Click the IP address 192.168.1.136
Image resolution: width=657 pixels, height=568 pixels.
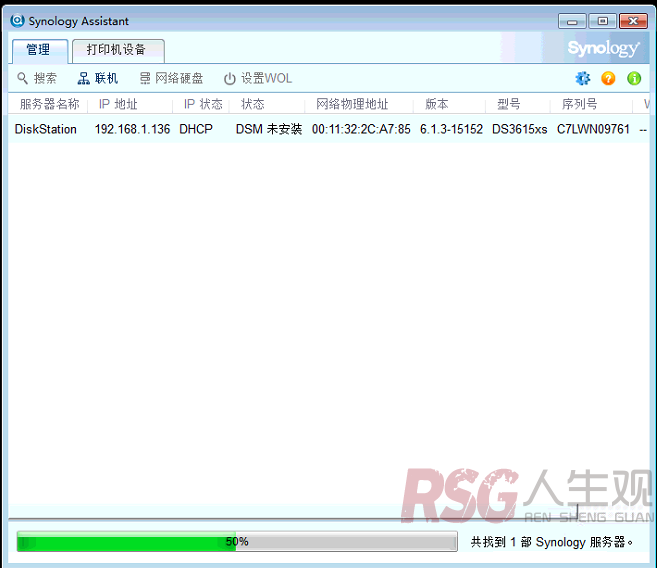[132, 129]
